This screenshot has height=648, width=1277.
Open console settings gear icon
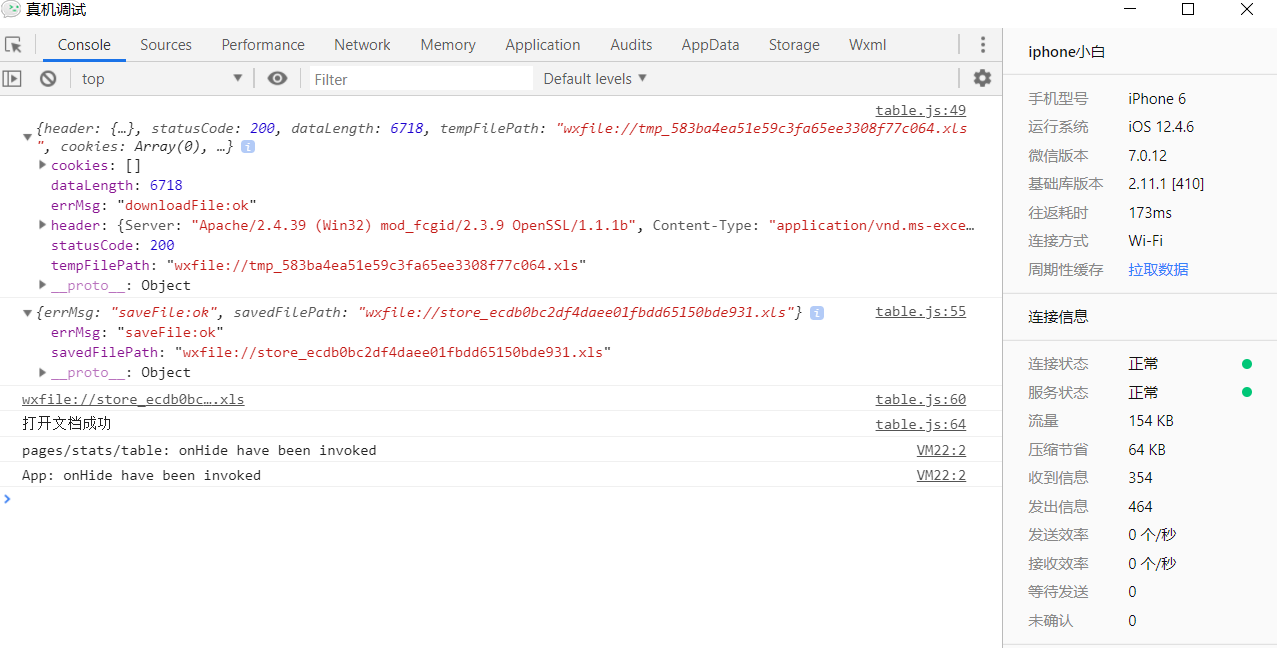(982, 78)
